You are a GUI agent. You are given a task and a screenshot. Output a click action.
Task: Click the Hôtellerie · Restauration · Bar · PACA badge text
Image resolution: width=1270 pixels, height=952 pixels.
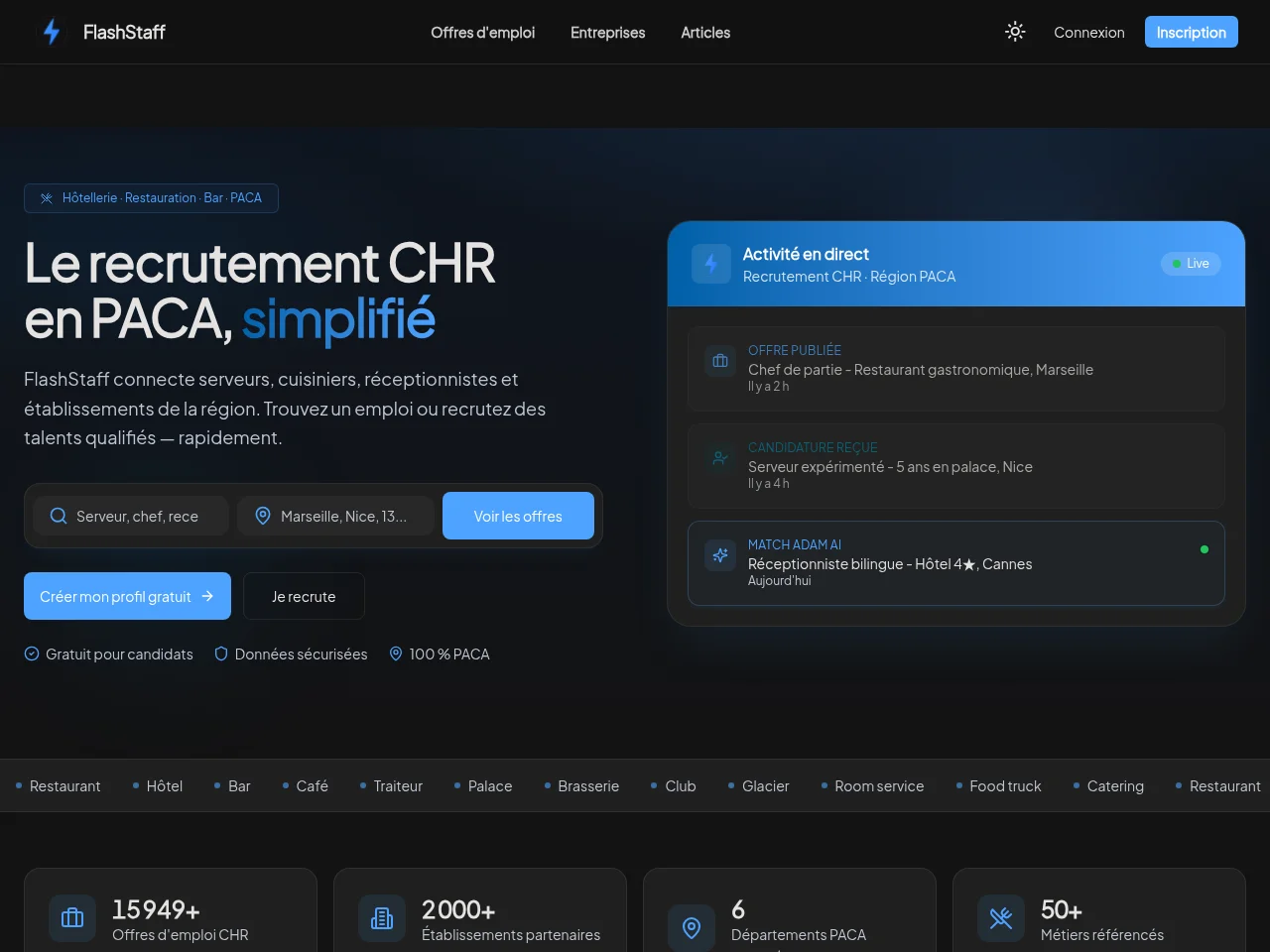[x=162, y=198]
